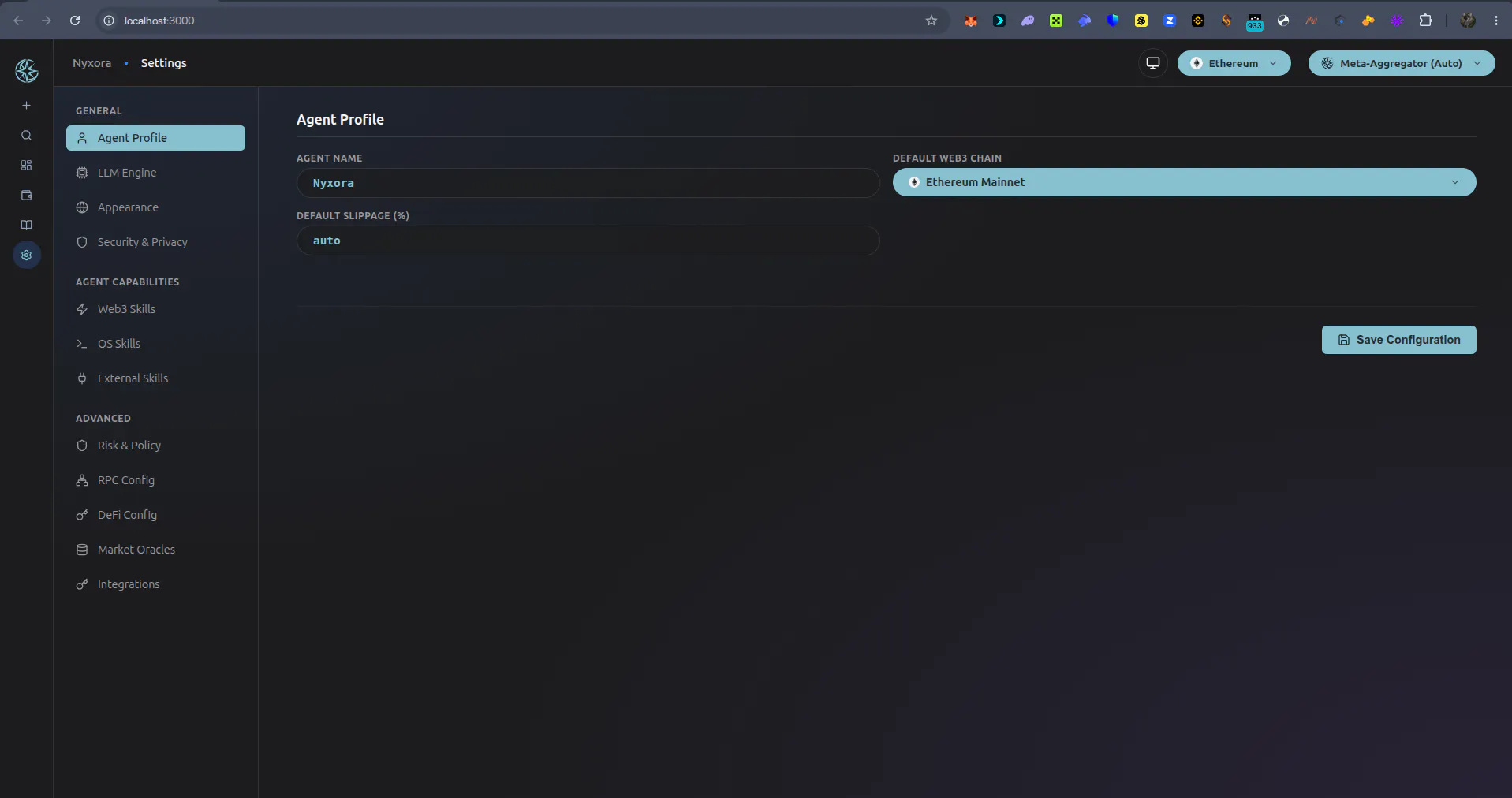Viewport: 1512px width, 798px height.
Task: Open the search icon in sidebar
Action: point(26,136)
